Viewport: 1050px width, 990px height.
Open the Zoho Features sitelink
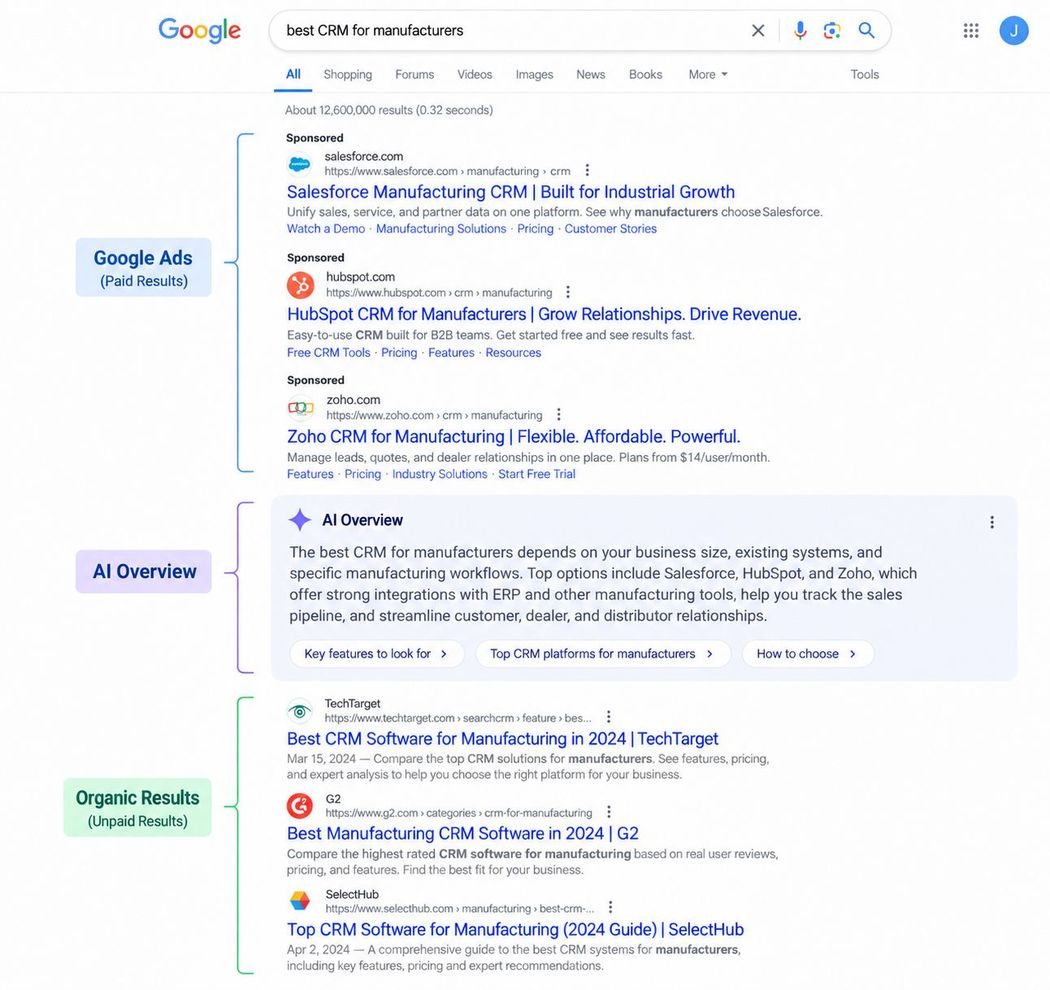click(310, 474)
